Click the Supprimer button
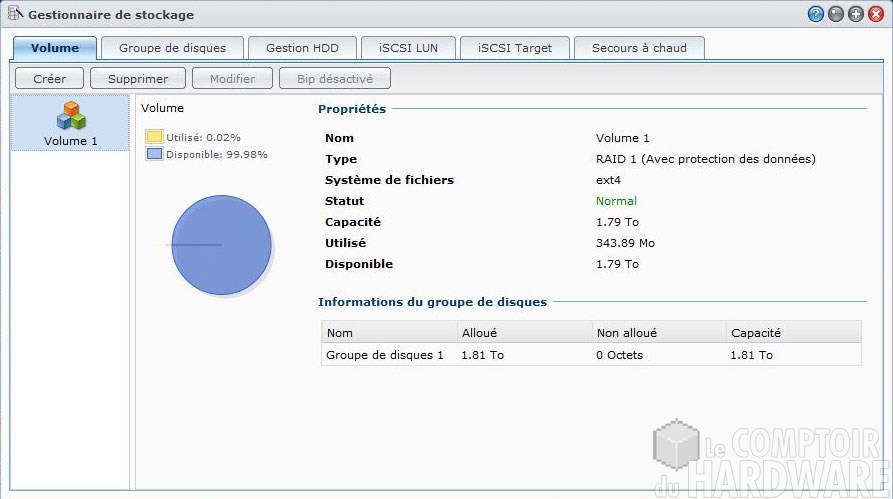 tap(138, 78)
